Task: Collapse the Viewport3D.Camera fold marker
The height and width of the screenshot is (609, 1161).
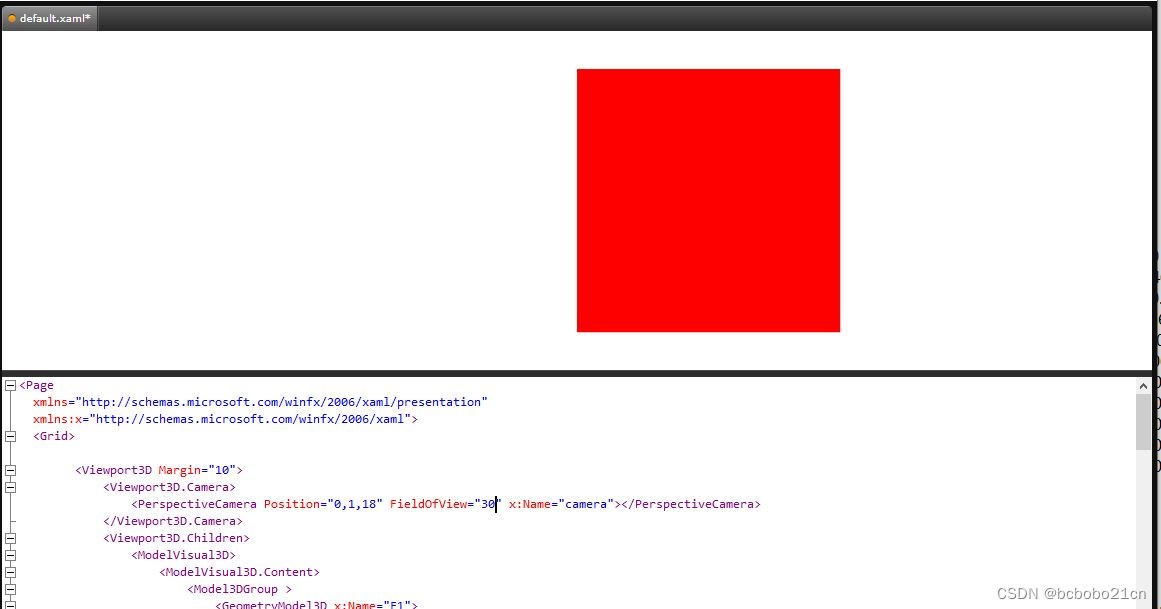Action: (8, 487)
